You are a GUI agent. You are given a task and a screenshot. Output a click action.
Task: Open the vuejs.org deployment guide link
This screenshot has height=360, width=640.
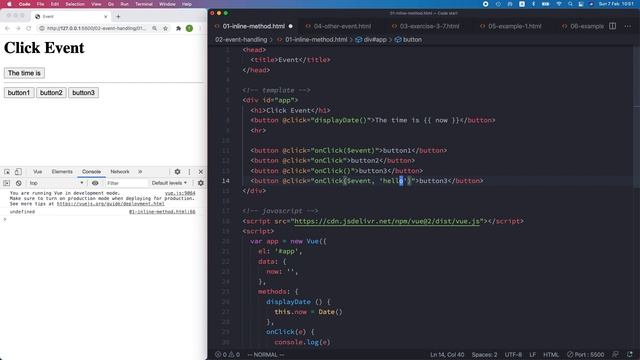pos(111,203)
